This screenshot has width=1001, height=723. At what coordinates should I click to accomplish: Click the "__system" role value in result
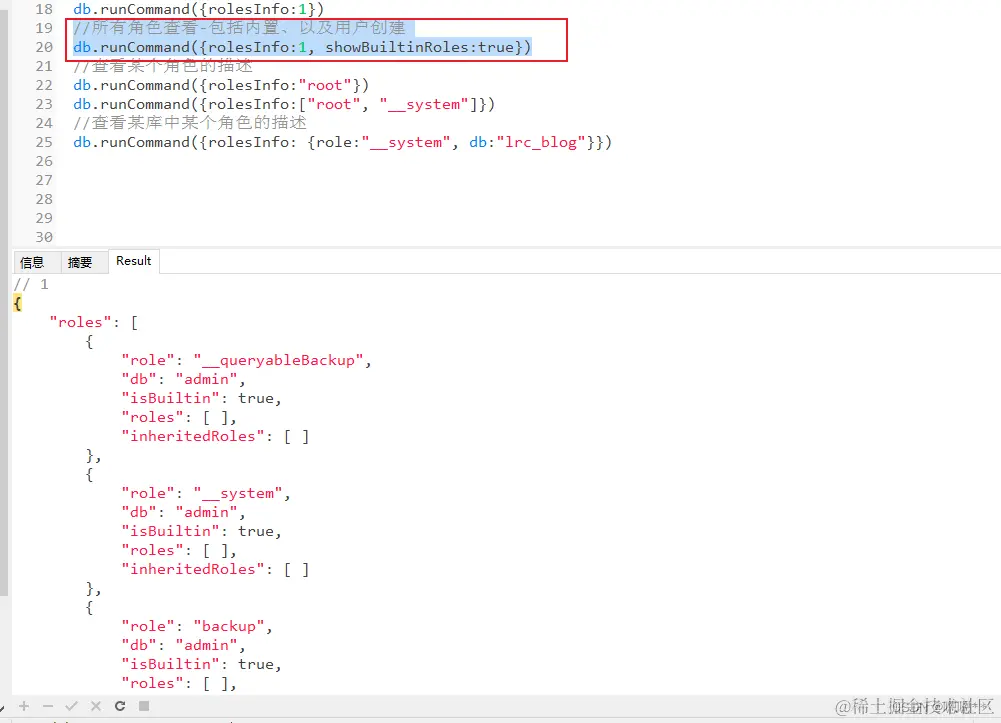pyautogui.click(x=238, y=493)
